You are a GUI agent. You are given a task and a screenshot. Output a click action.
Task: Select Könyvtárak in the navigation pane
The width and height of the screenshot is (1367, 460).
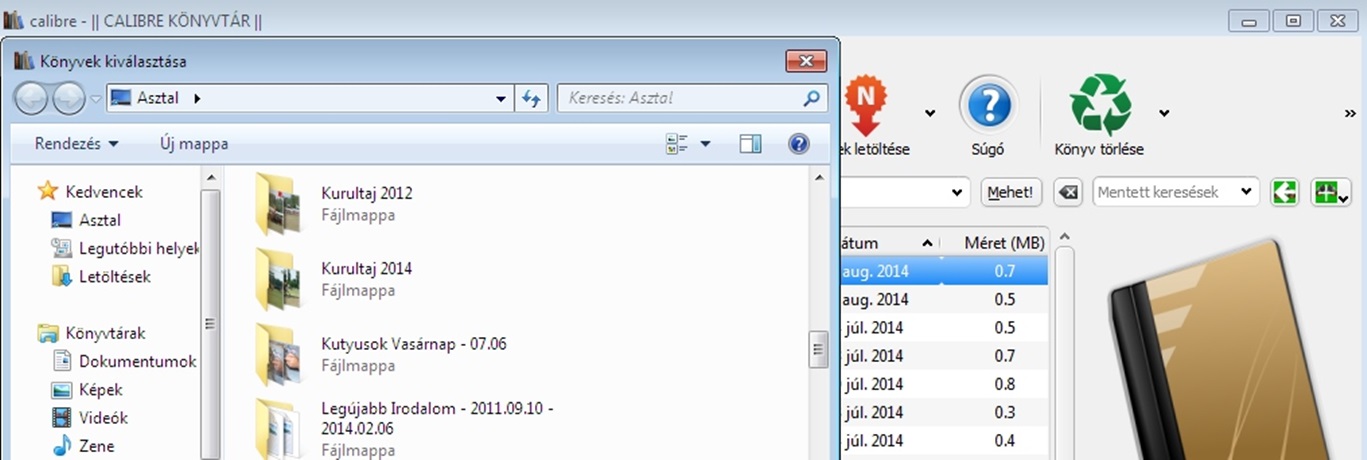[x=91, y=333]
